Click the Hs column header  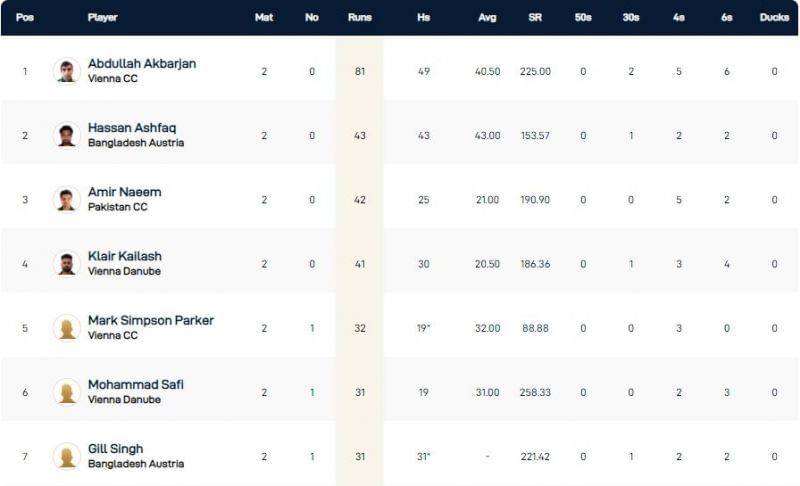coord(423,18)
